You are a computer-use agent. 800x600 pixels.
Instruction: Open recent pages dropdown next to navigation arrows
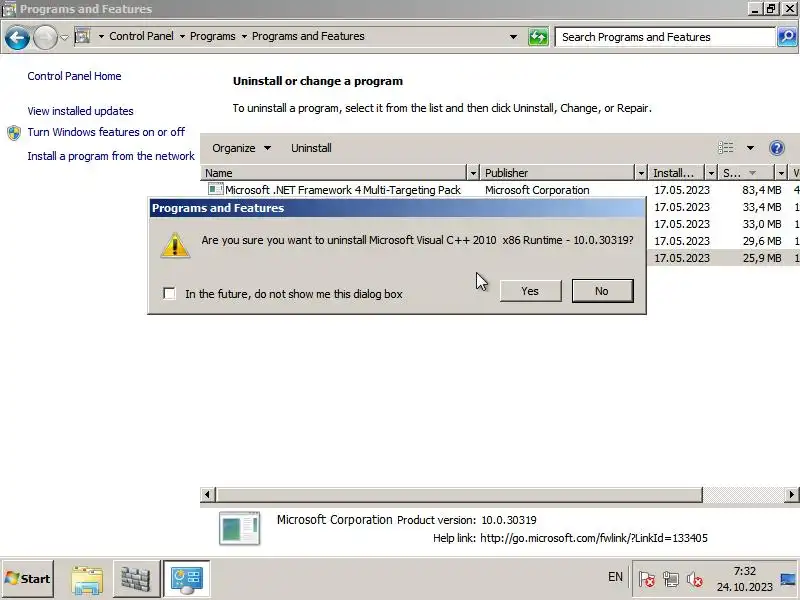pos(64,37)
